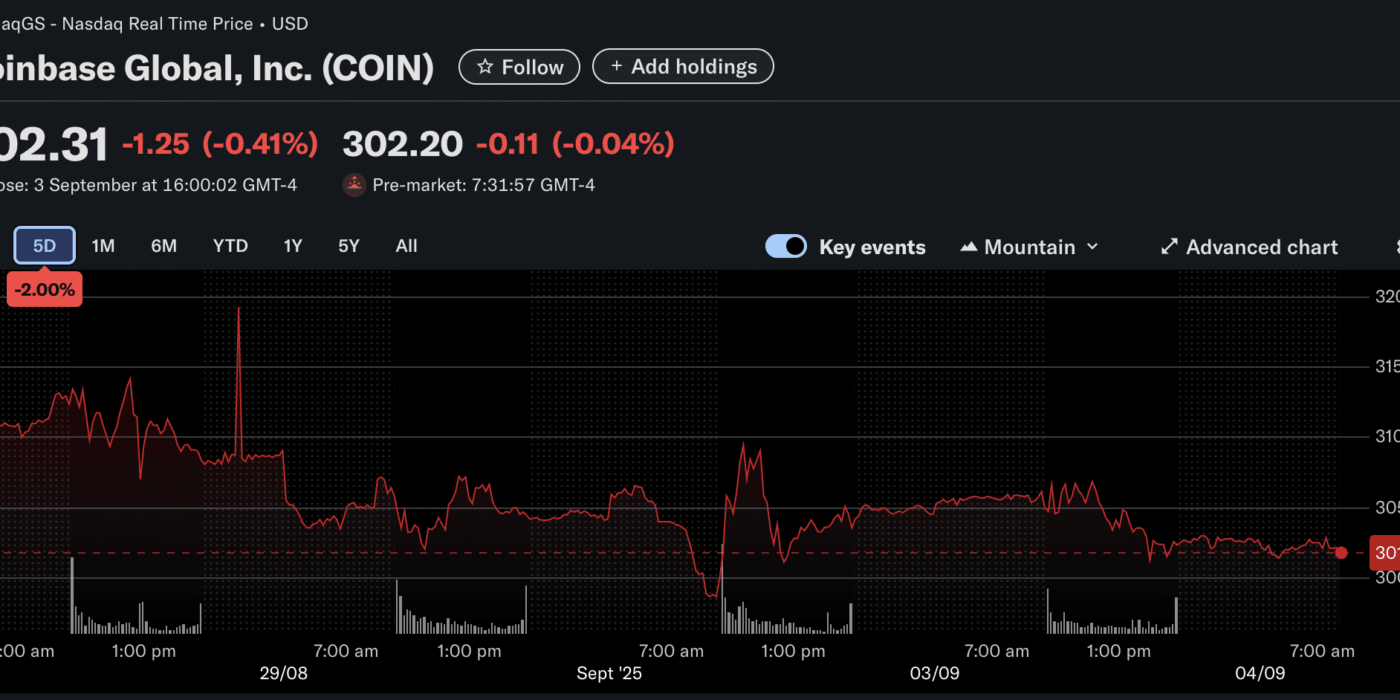Viewport: 1400px width, 700px height.
Task: Click the 305 price axis label
Action: (1388, 507)
